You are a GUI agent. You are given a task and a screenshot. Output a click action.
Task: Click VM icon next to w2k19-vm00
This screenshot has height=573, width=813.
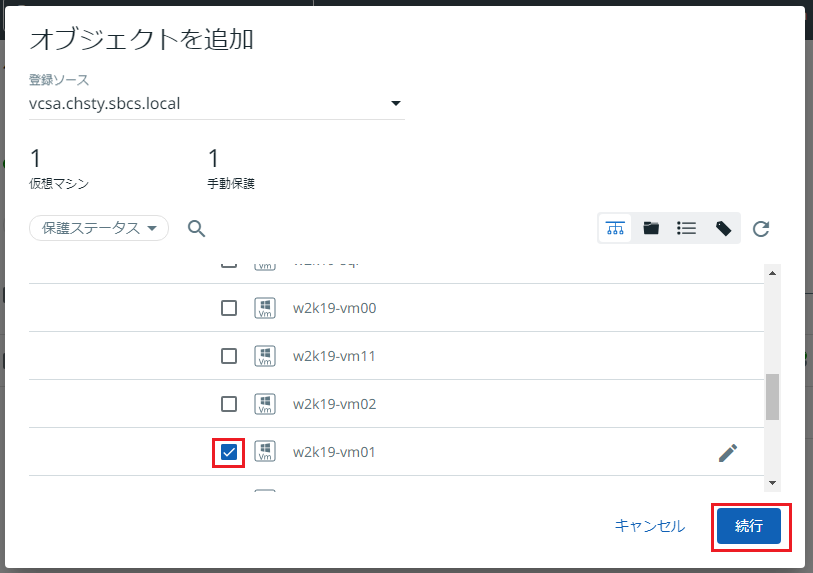pos(265,308)
